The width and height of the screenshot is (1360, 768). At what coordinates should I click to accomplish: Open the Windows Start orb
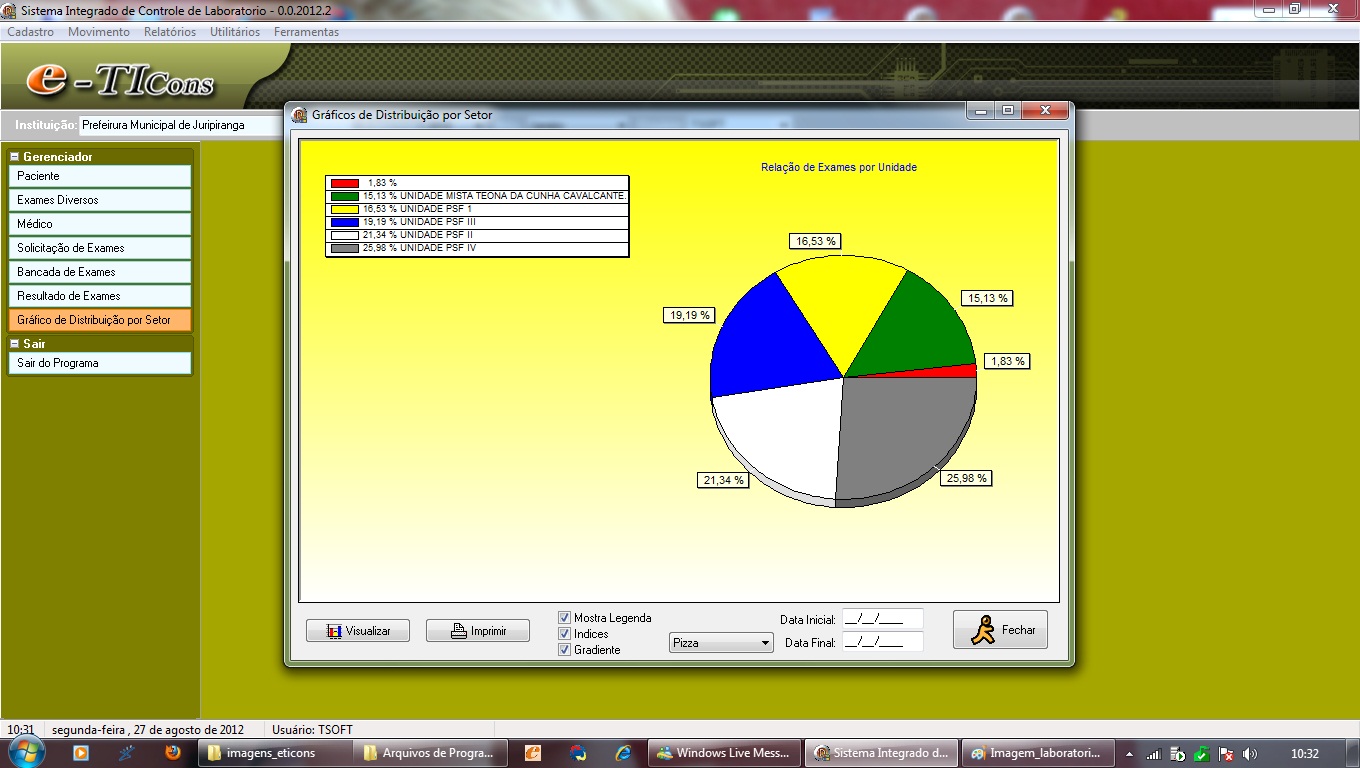click(27, 752)
